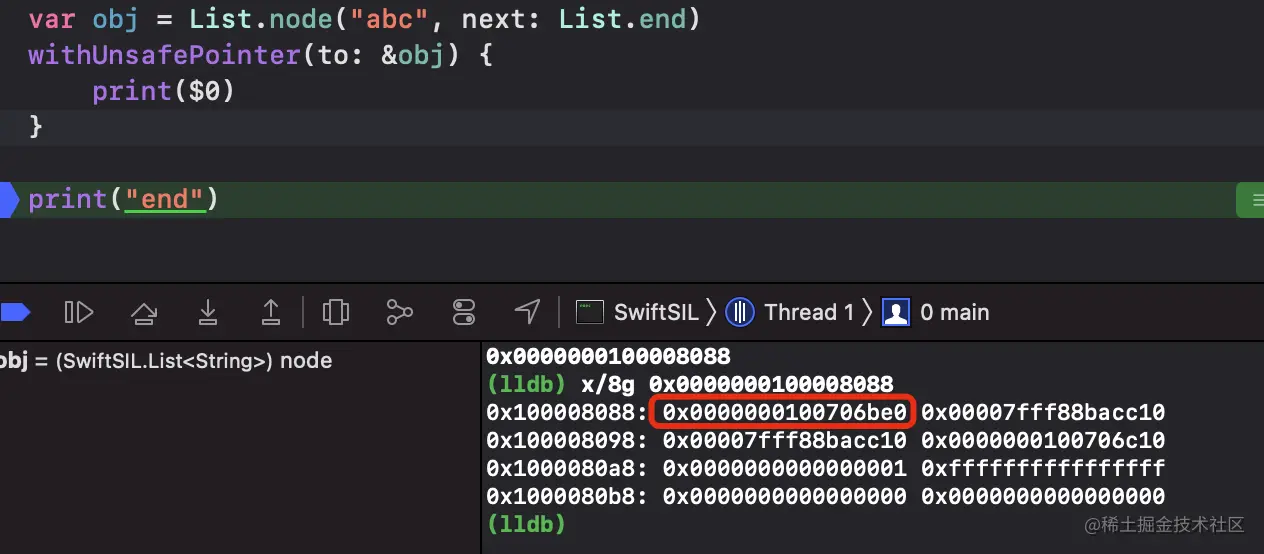Click the memory value 0x0000000100706be0
The width and height of the screenshot is (1264, 554).
pos(785,412)
